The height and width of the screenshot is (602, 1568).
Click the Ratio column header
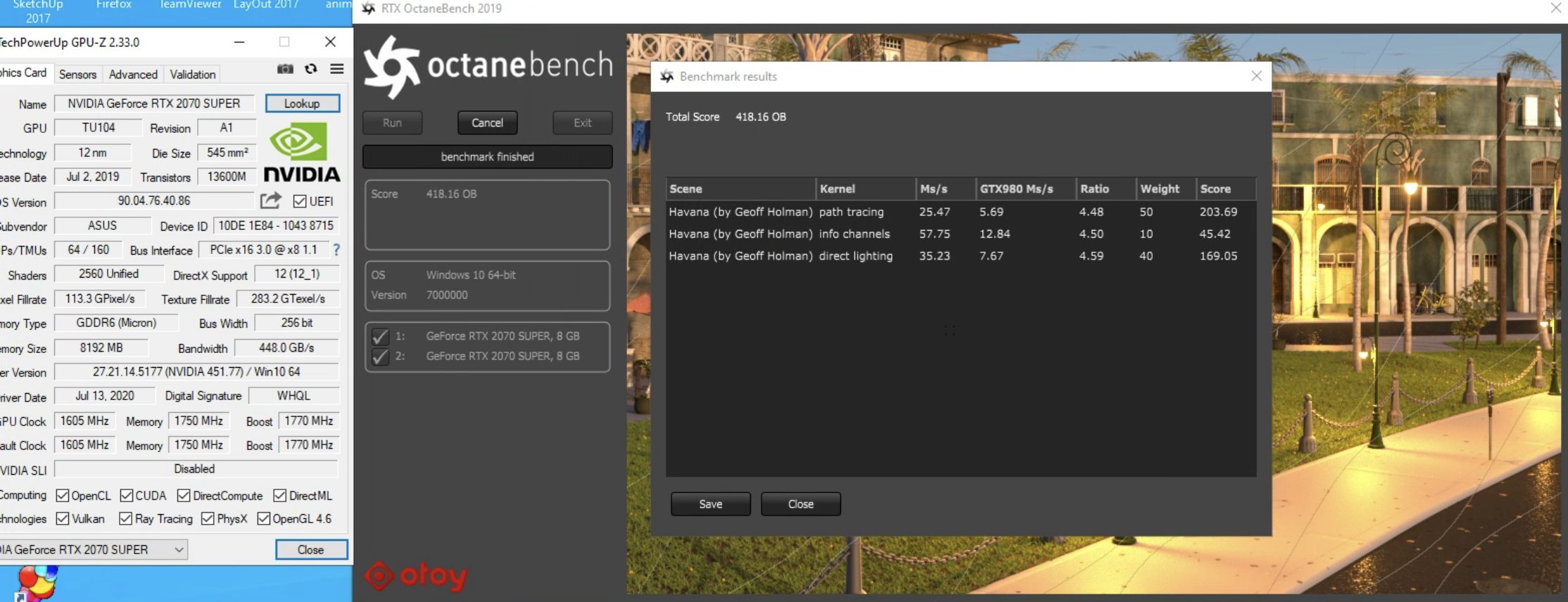[1106, 188]
